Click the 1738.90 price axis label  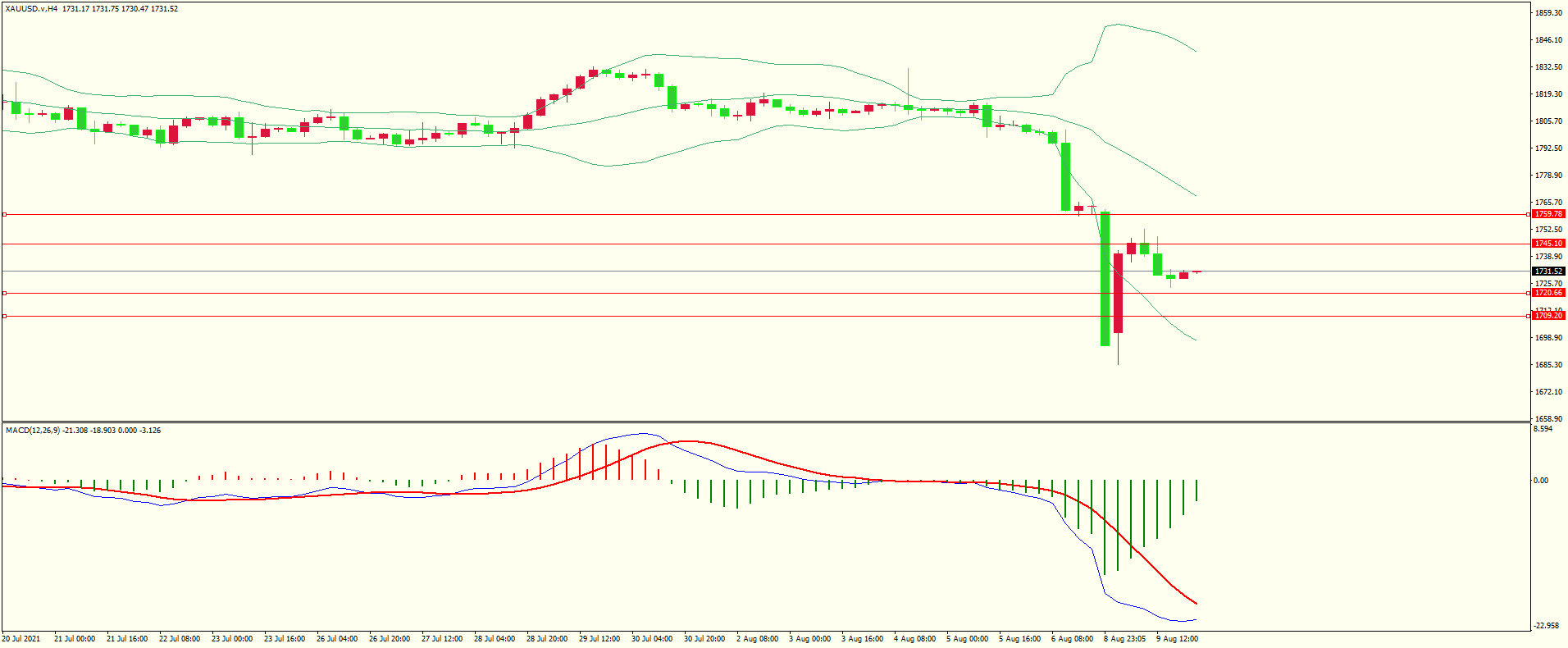pyautogui.click(x=1548, y=257)
